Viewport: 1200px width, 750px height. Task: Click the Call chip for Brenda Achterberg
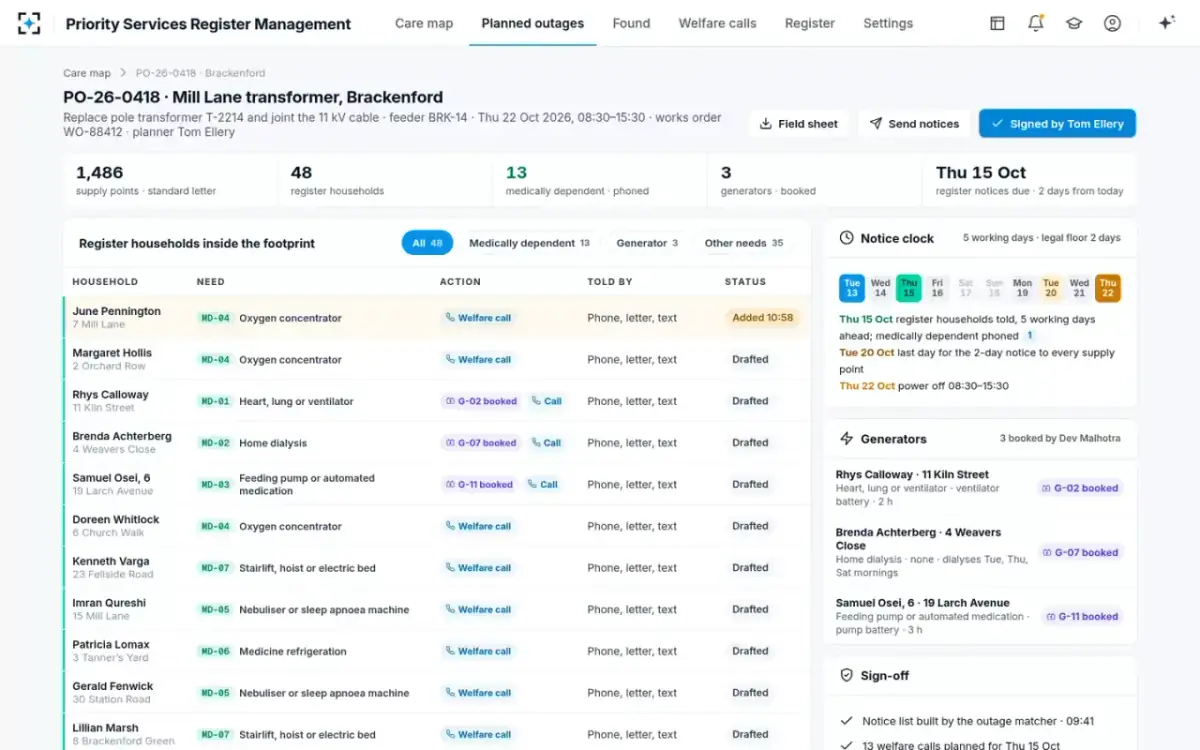pyautogui.click(x=546, y=443)
